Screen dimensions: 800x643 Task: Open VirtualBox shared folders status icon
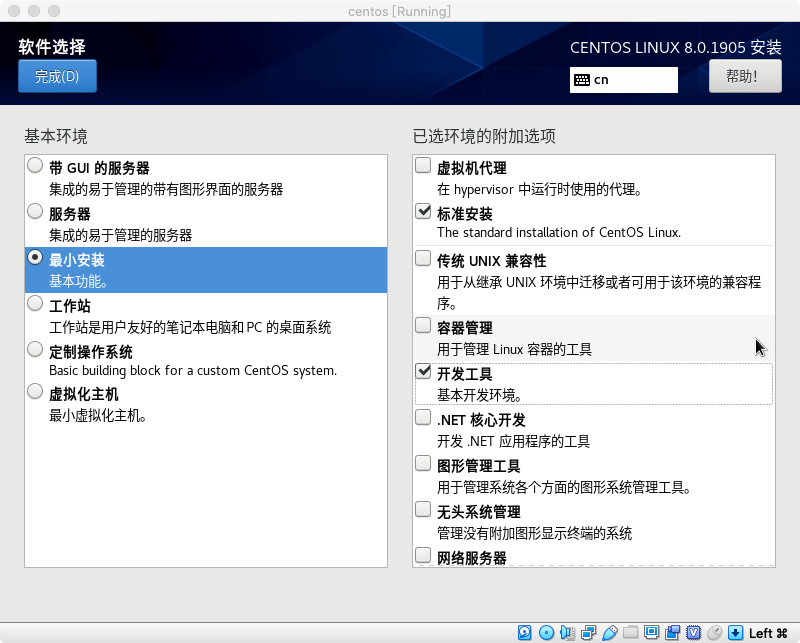click(631, 633)
